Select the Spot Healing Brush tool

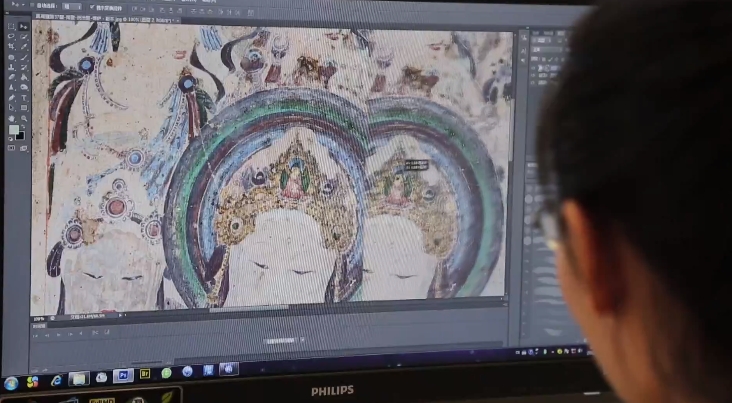click(11, 57)
